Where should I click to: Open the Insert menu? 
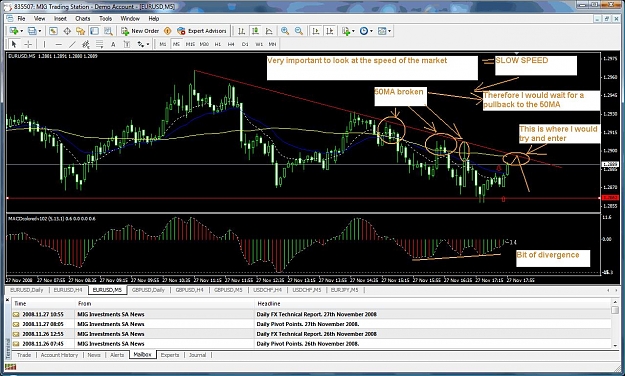tap(60, 19)
